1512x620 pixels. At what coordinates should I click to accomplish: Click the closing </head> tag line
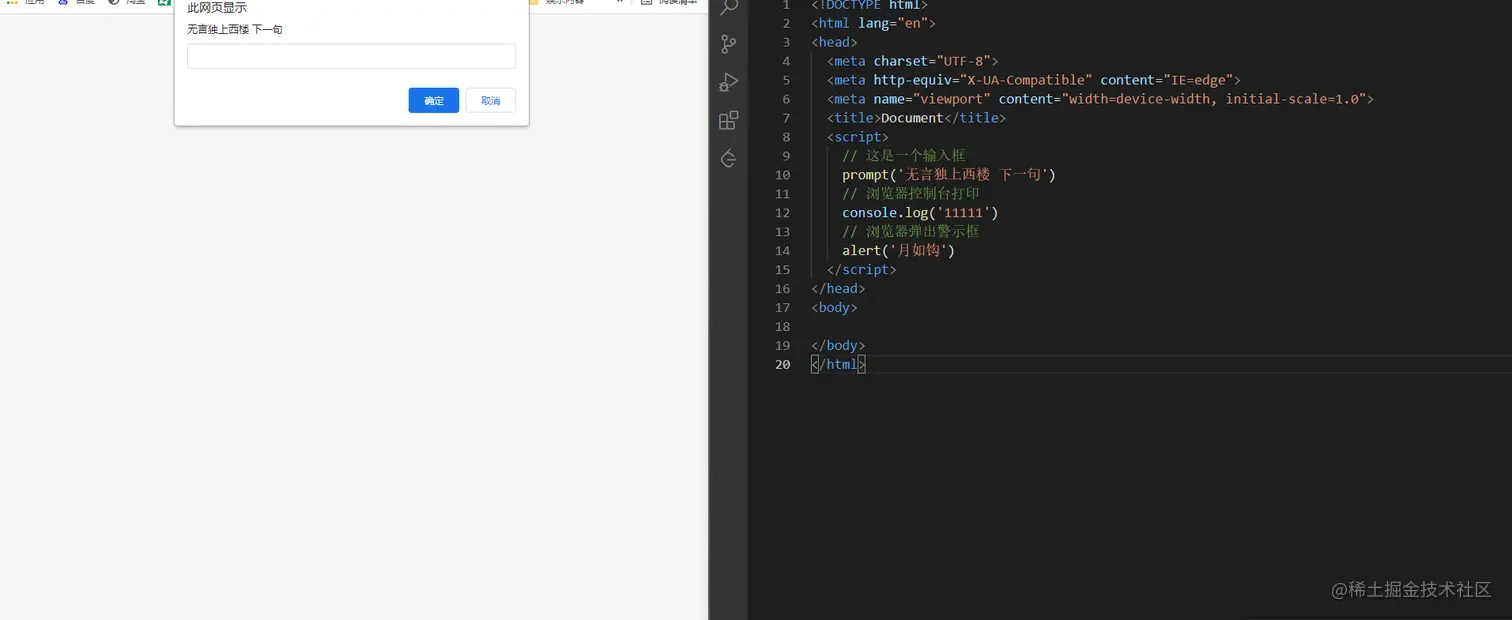pyautogui.click(x=838, y=289)
